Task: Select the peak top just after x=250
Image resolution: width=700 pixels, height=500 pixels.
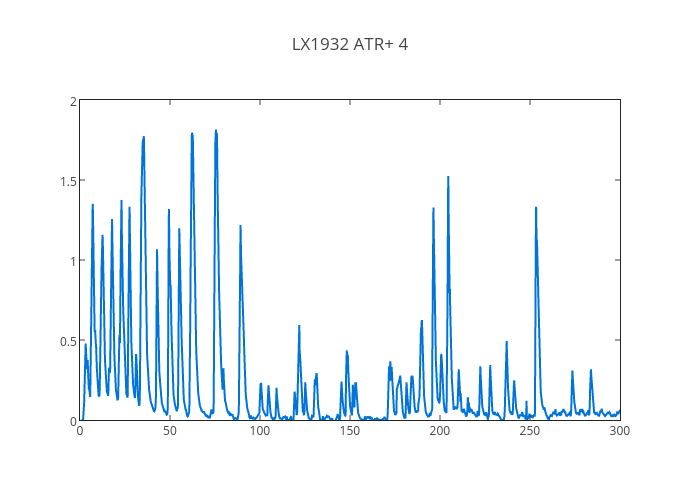Action: 536,208
